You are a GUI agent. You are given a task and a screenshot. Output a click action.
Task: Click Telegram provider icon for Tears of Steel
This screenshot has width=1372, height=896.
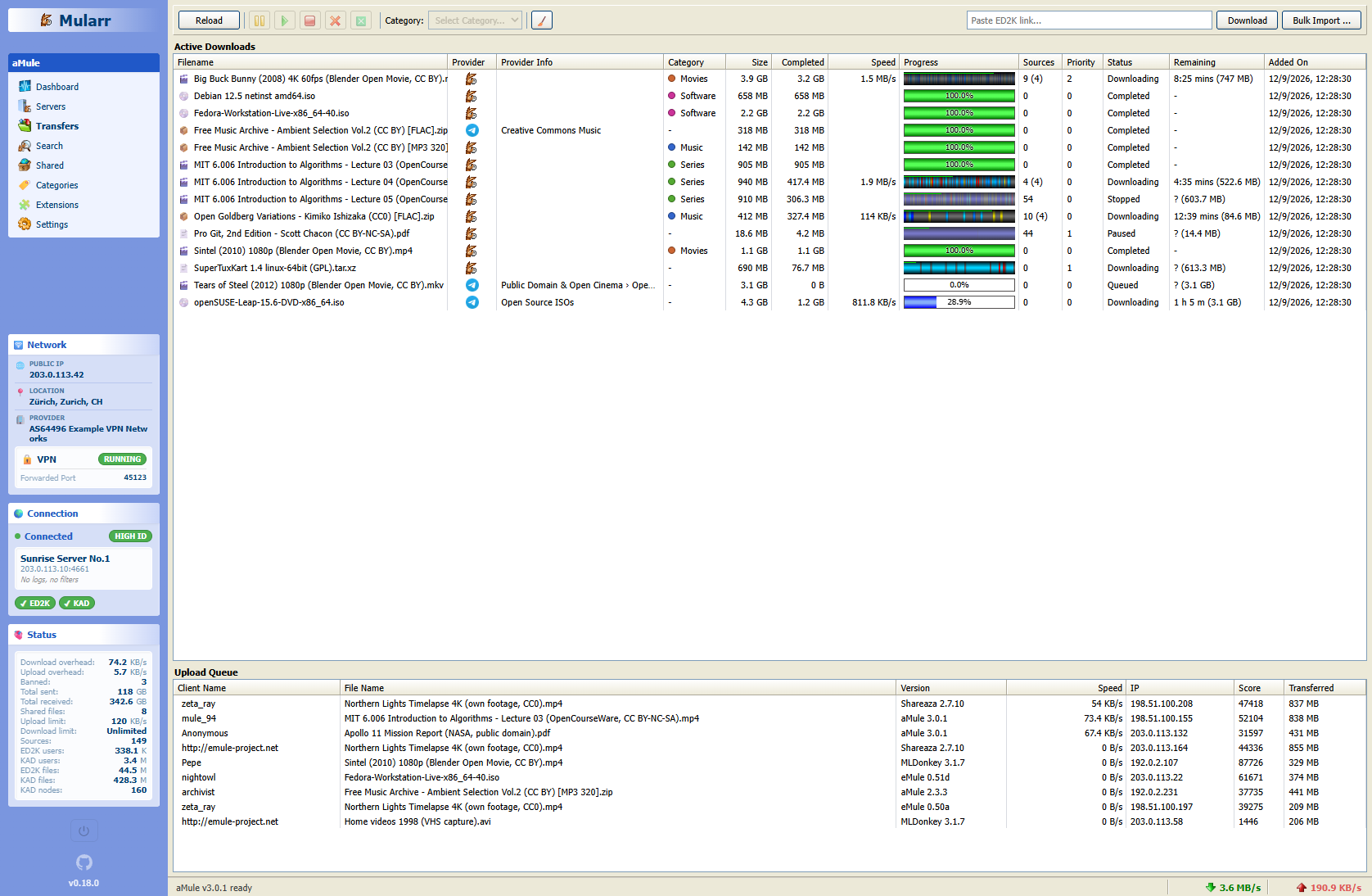(472, 285)
